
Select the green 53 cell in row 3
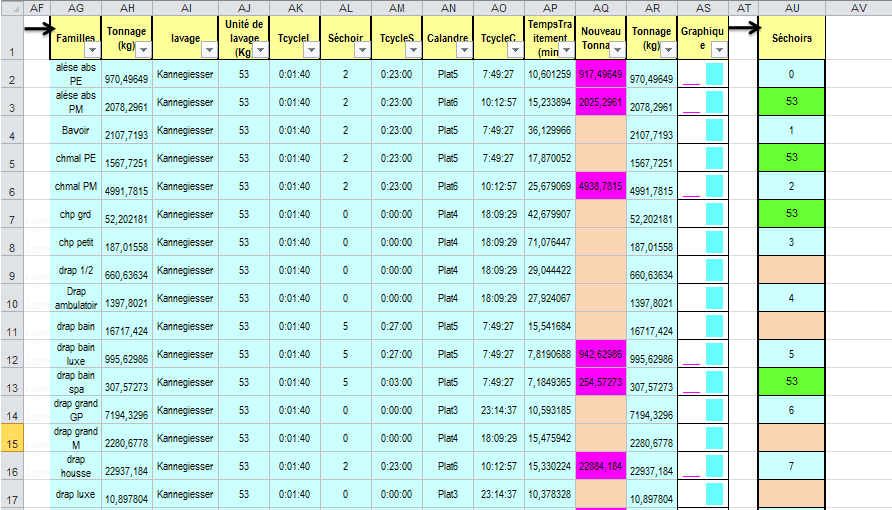(791, 102)
